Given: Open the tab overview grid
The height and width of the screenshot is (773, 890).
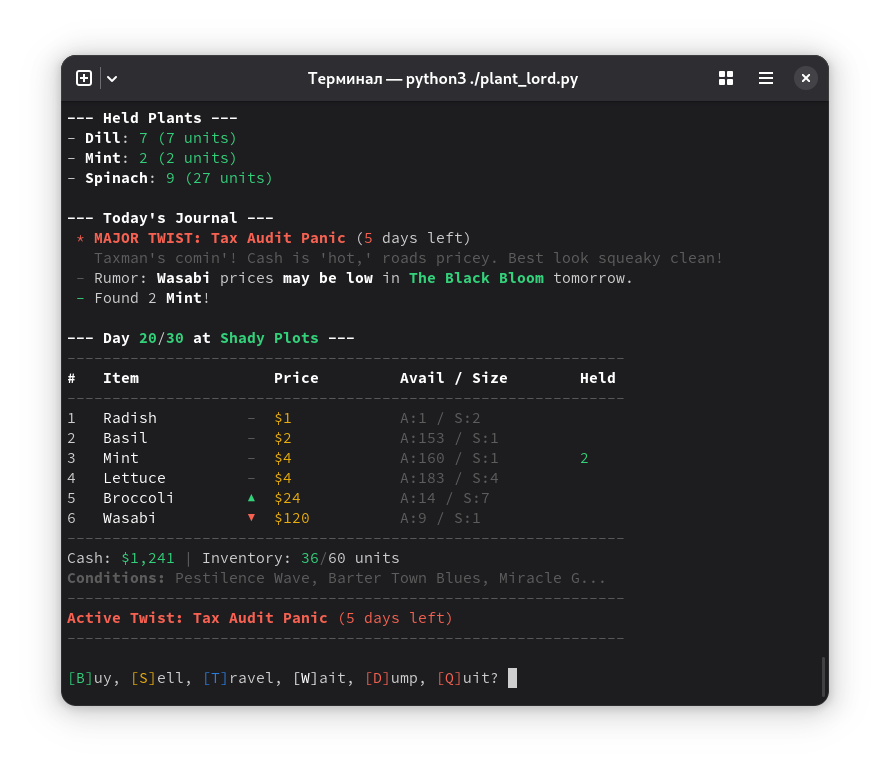Looking at the screenshot, I should 725,78.
